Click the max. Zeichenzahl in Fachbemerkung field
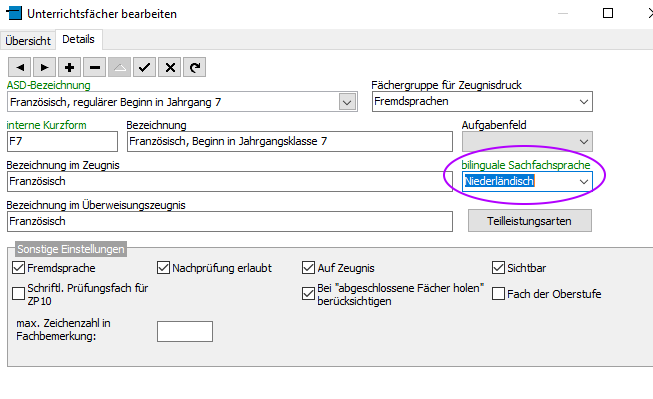This screenshot has height=399, width=653. 185,332
